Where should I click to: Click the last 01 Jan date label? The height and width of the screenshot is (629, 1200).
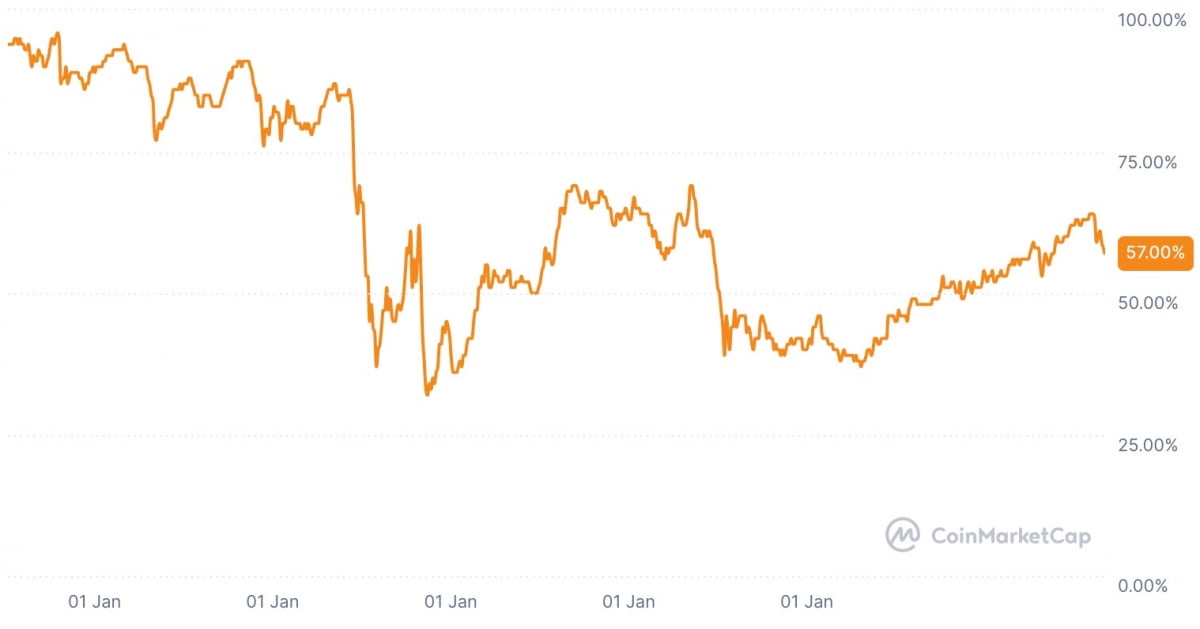pos(806,602)
